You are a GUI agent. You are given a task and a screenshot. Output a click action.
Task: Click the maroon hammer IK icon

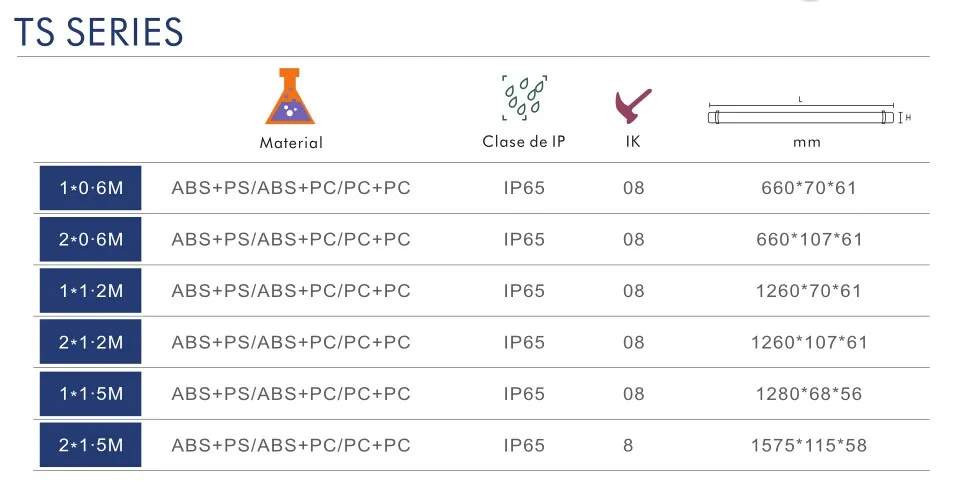(x=630, y=103)
